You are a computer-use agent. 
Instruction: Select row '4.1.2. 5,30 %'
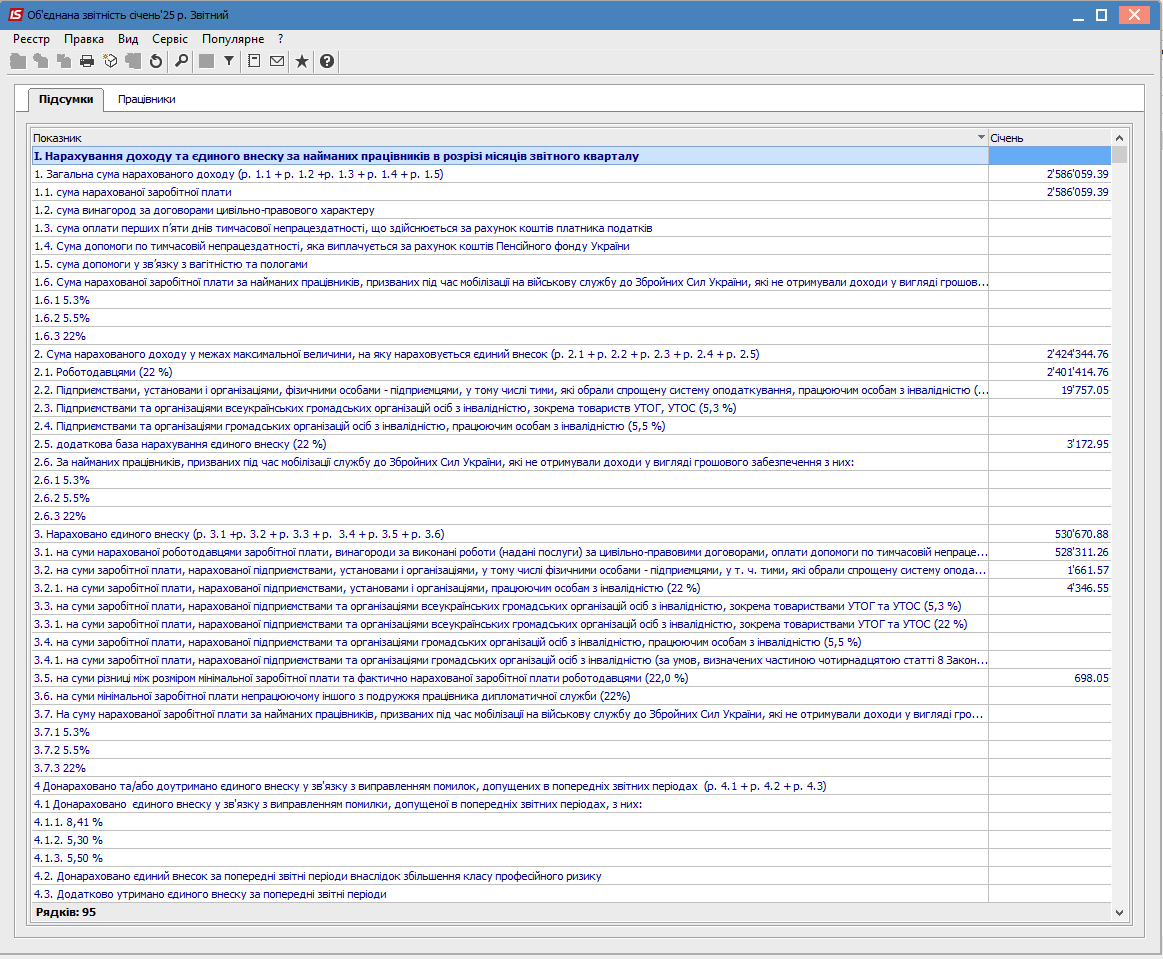click(571, 840)
